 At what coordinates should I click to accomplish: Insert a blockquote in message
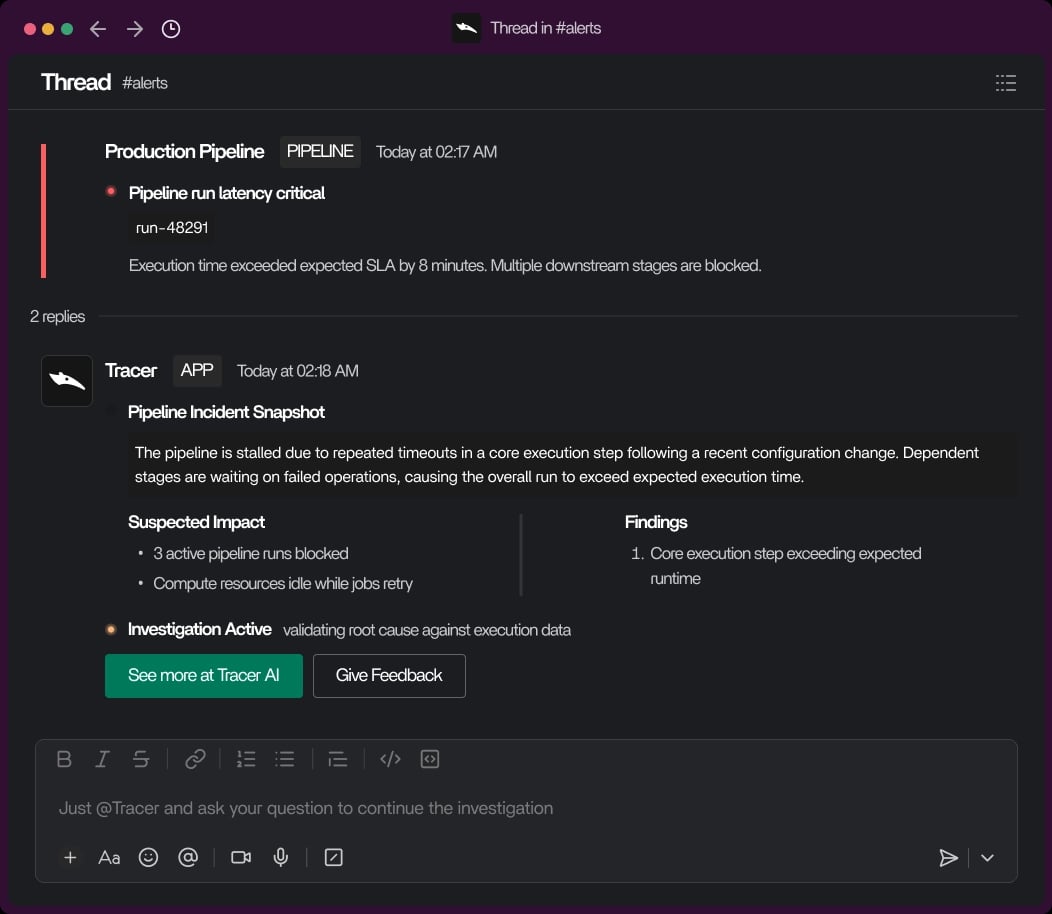pyautogui.click(x=338, y=759)
